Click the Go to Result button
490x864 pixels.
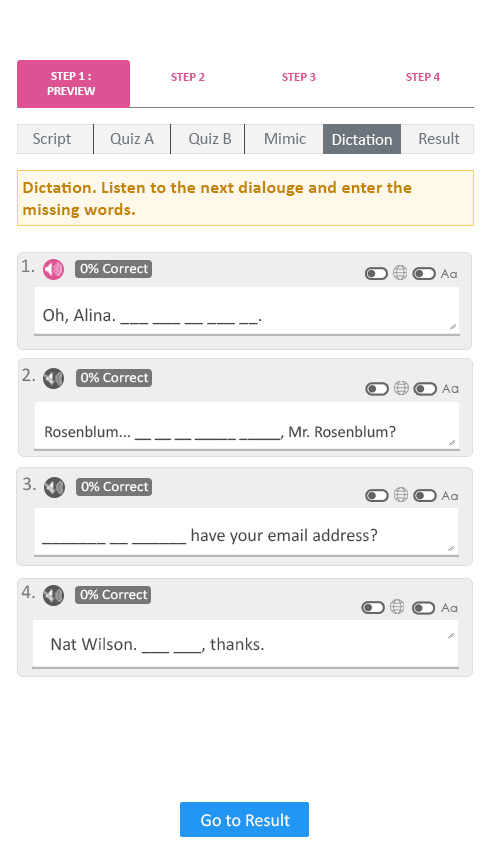pos(244,820)
